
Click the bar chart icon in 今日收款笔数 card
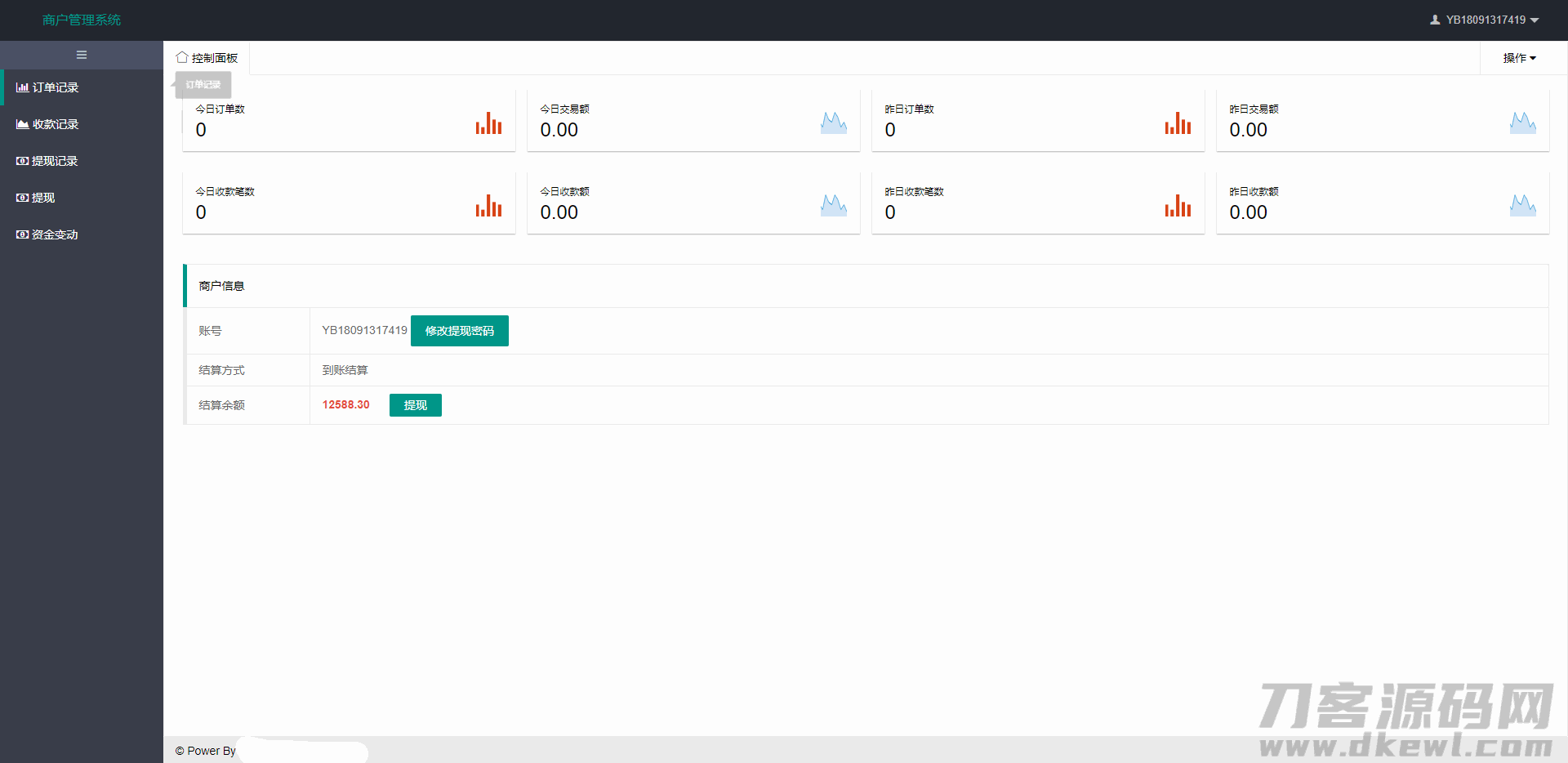[x=488, y=206]
